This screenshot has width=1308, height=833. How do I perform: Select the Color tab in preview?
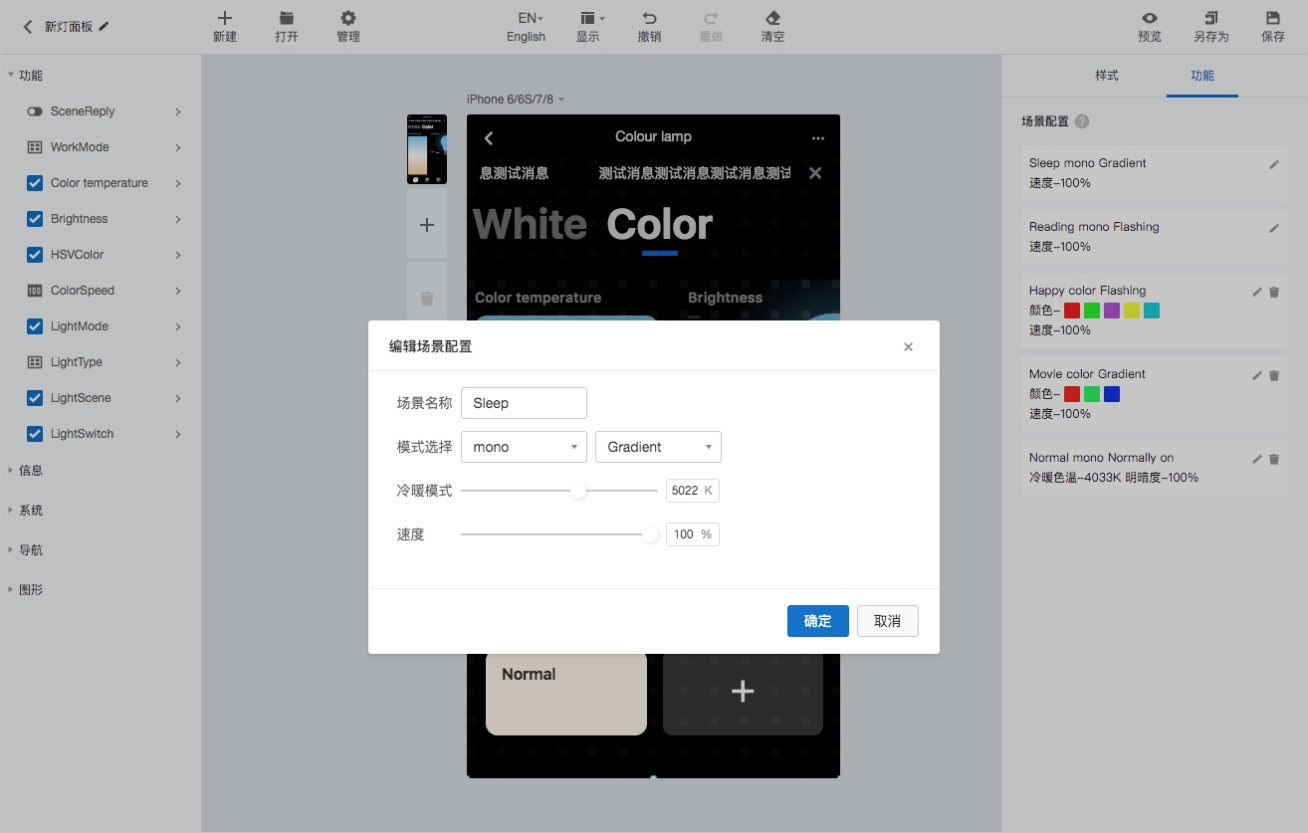(659, 225)
